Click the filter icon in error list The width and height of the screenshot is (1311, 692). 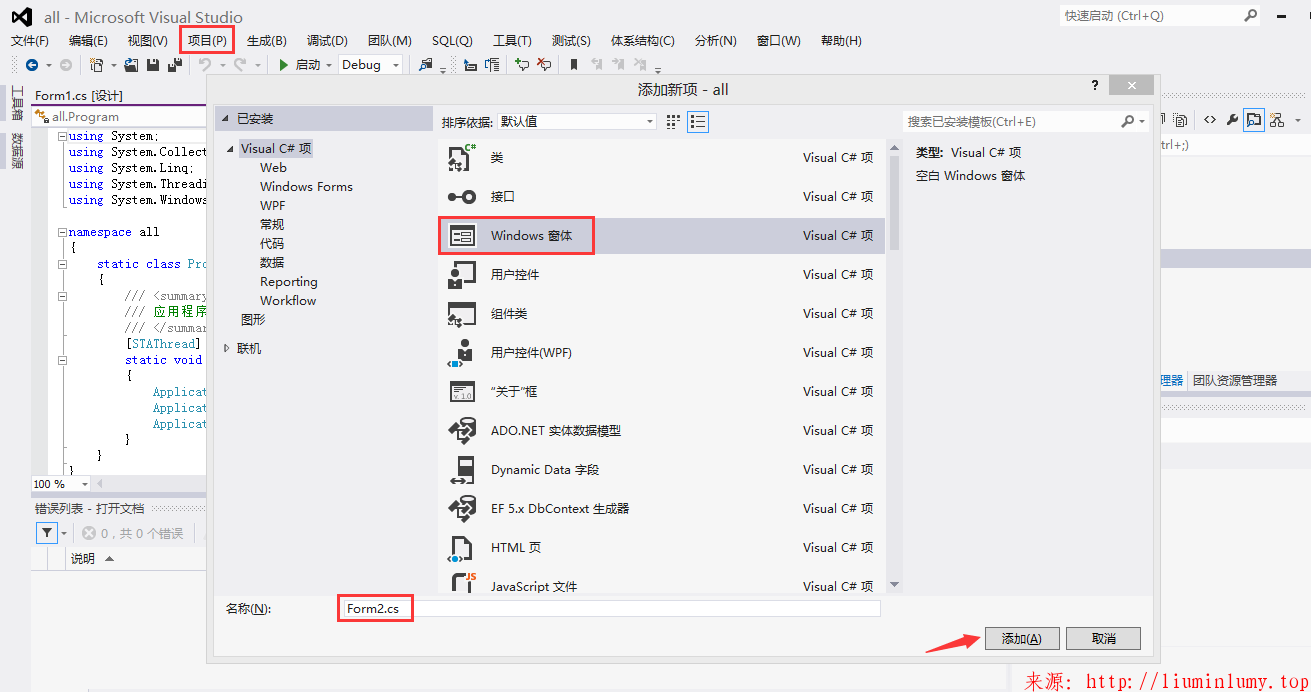click(46, 533)
